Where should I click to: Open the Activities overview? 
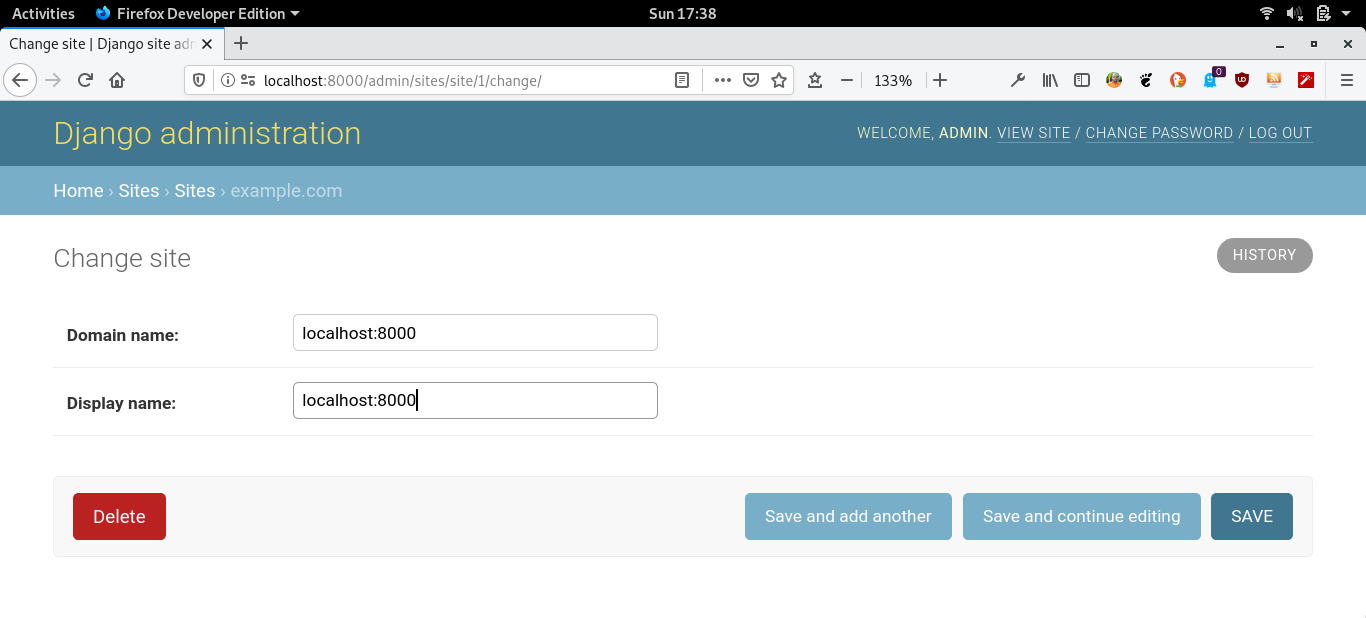tap(43, 13)
